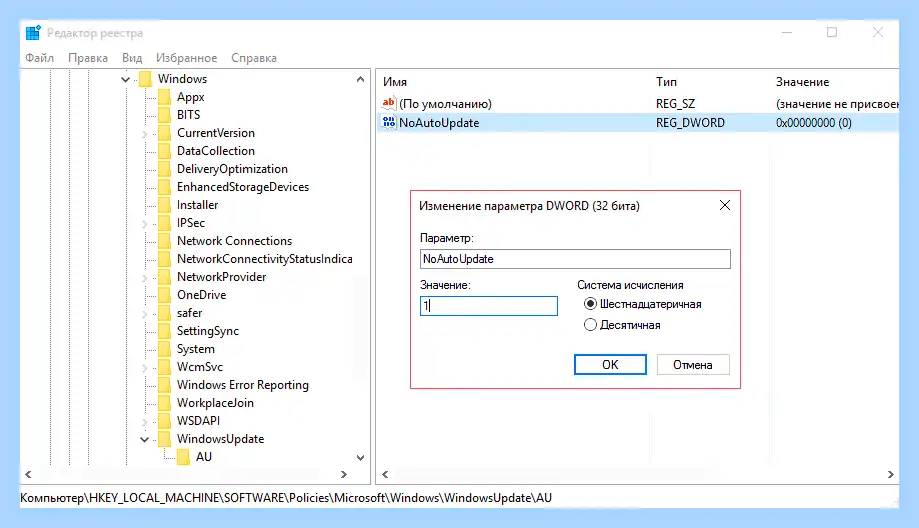Click the Отмена button in dialog
The height and width of the screenshot is (528, 919).
click(x=693, y=365)
